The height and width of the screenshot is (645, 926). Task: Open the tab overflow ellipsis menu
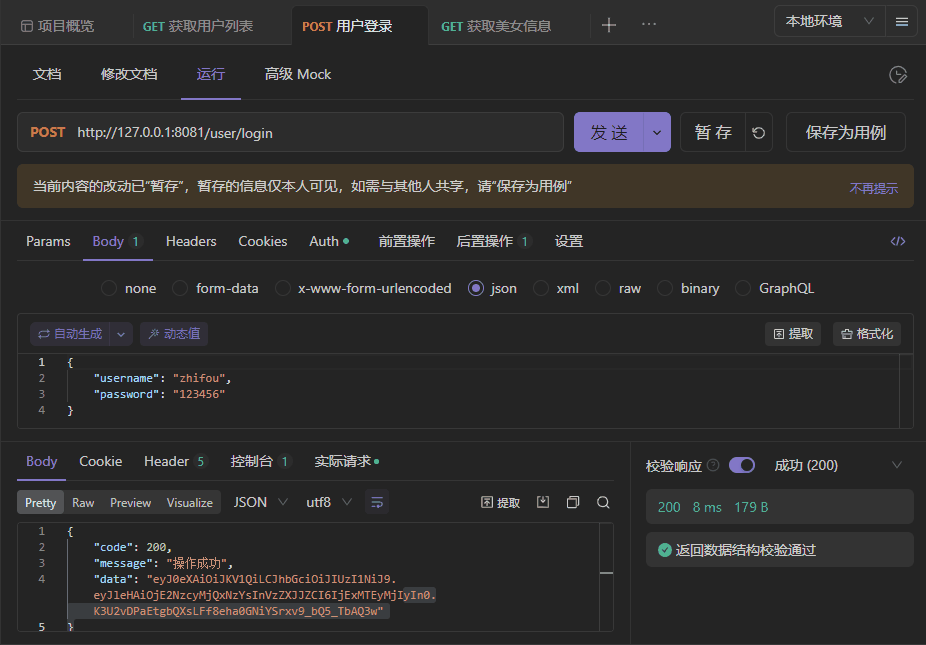point(648,24)
